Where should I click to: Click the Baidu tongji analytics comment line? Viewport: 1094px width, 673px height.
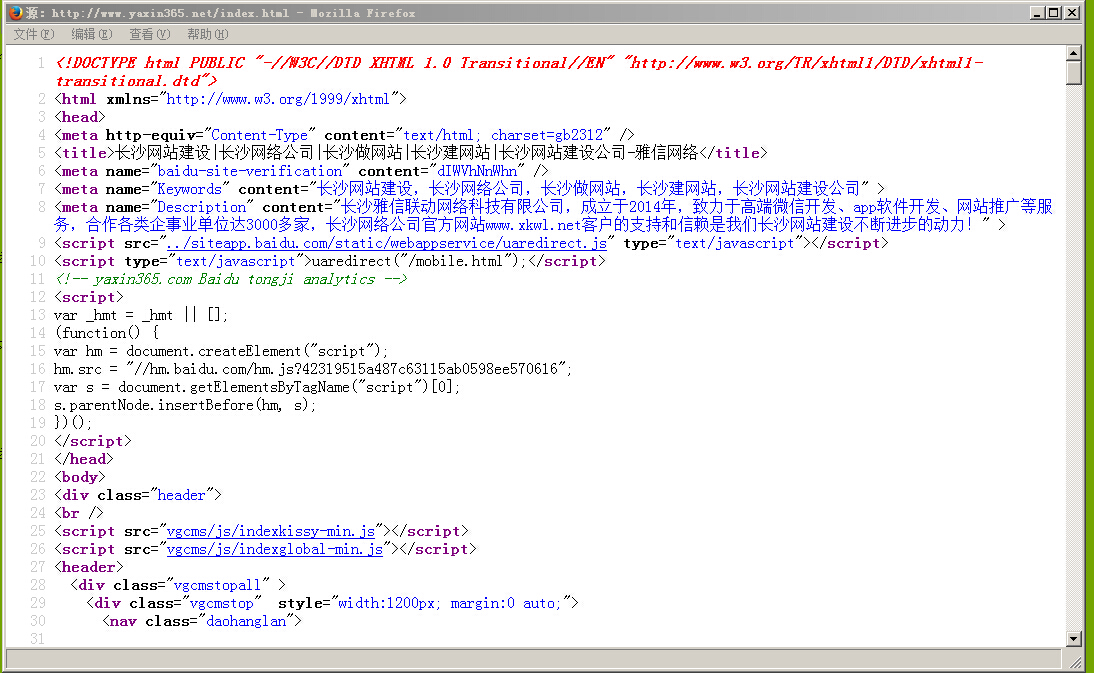pyautogui.click(x=230, y=279)
